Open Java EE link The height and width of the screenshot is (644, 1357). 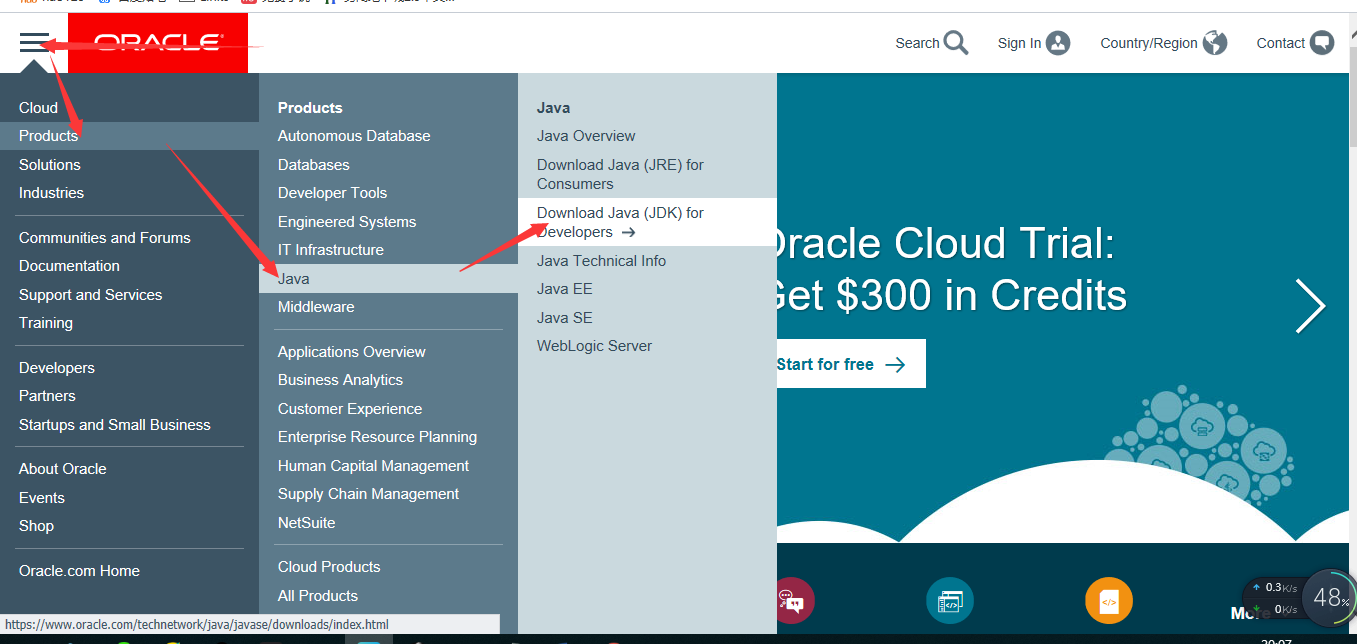[565, 289]
